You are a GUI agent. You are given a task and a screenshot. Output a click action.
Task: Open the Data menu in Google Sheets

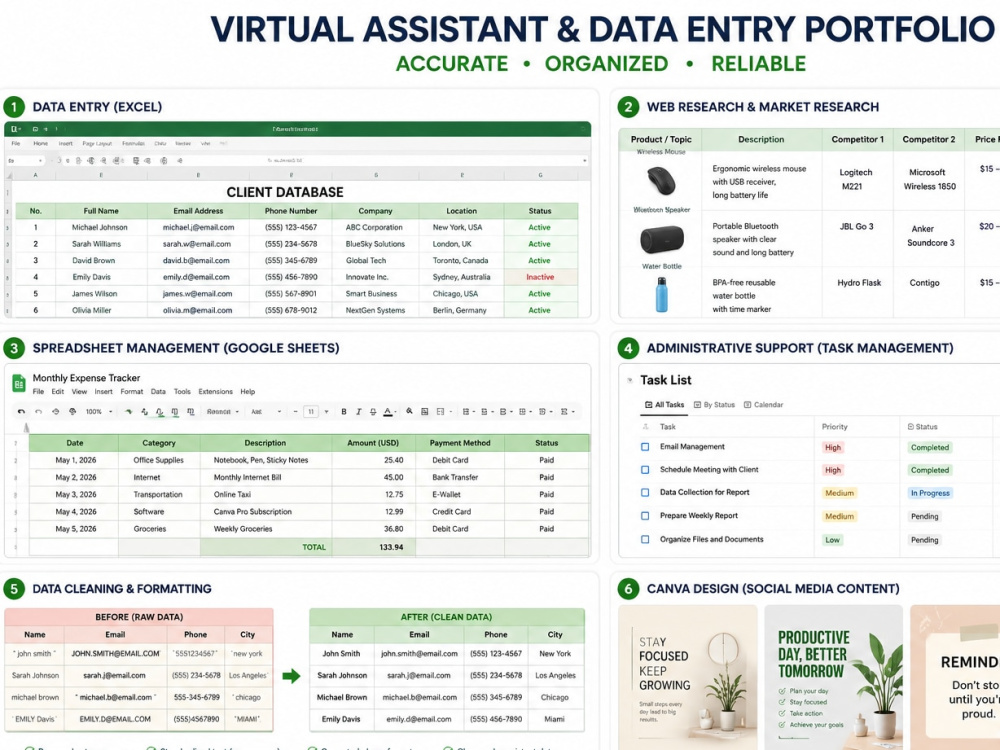[158, 392]
